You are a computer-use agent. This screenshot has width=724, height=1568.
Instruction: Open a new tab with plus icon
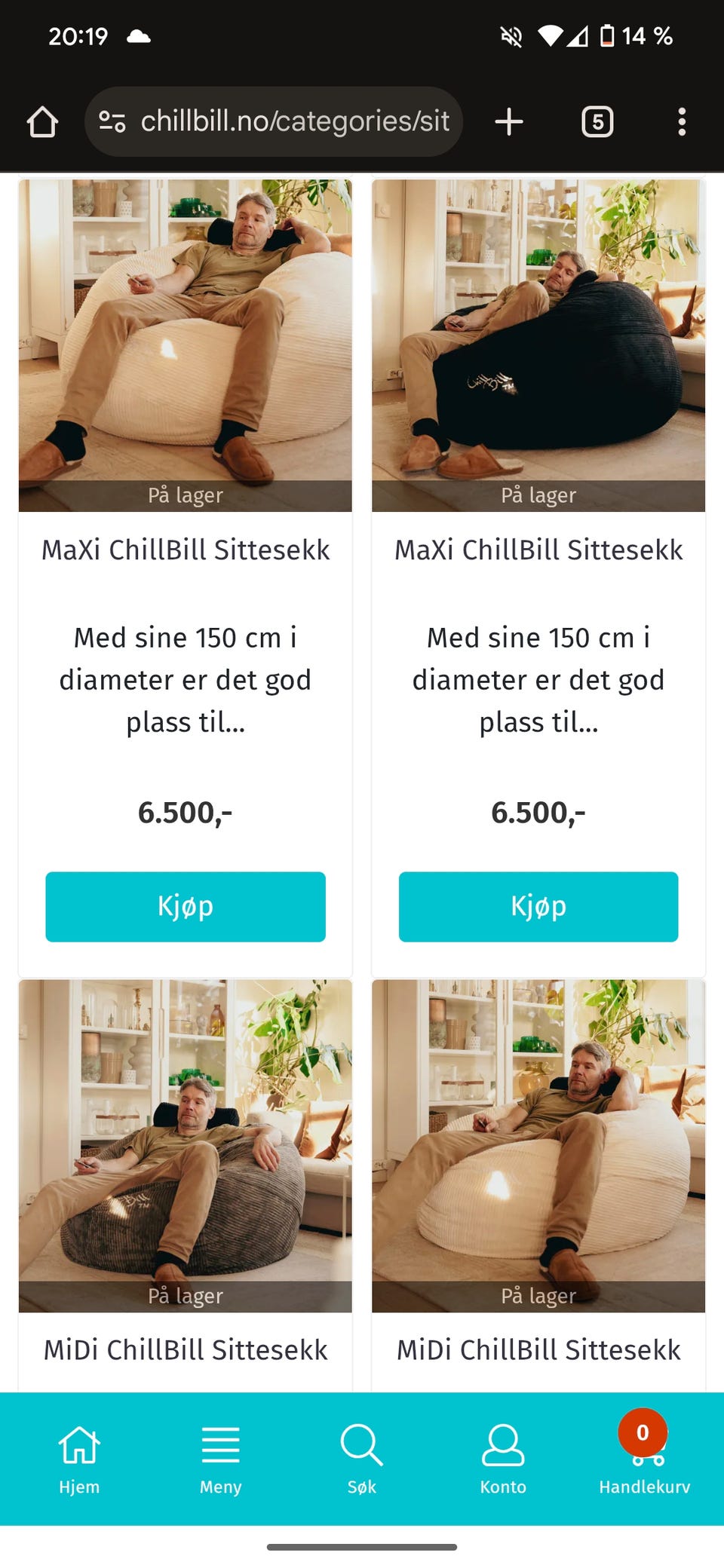(509, 121)
